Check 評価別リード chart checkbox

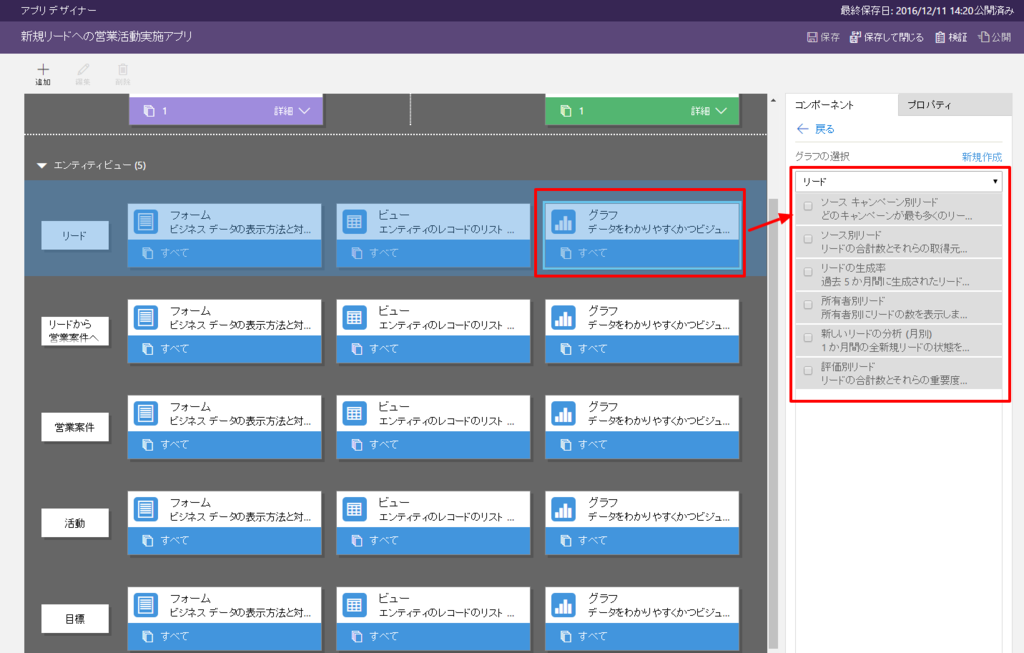(x=808, y=370)
